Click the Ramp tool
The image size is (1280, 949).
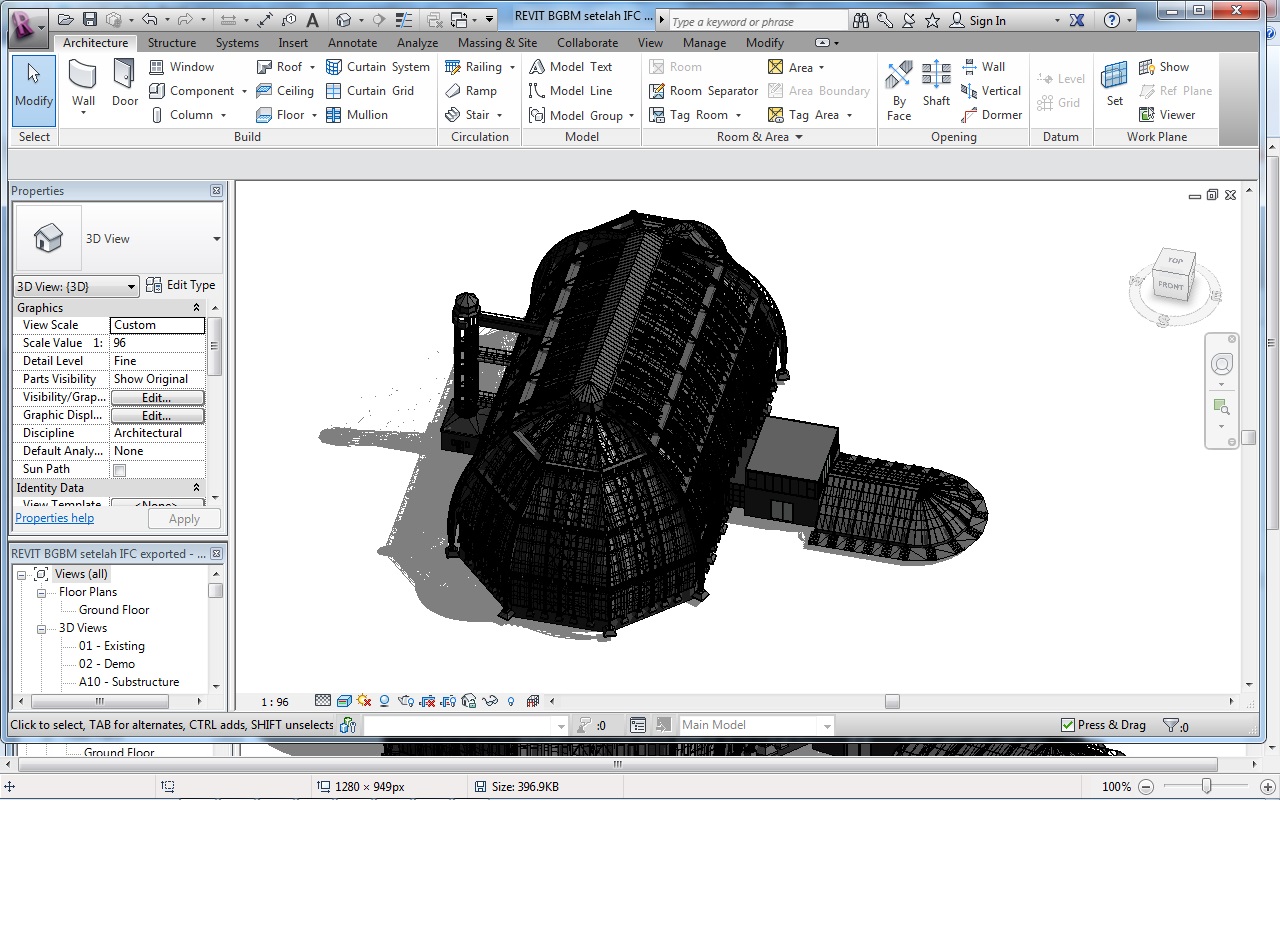pyautogui.click(x=470, y=91)
